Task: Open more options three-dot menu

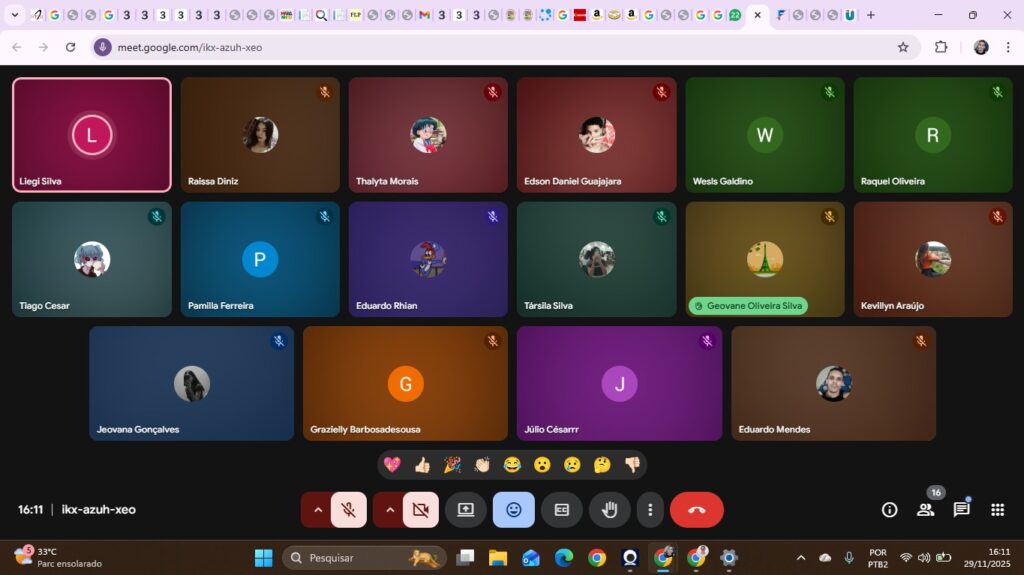Action: 650,510
